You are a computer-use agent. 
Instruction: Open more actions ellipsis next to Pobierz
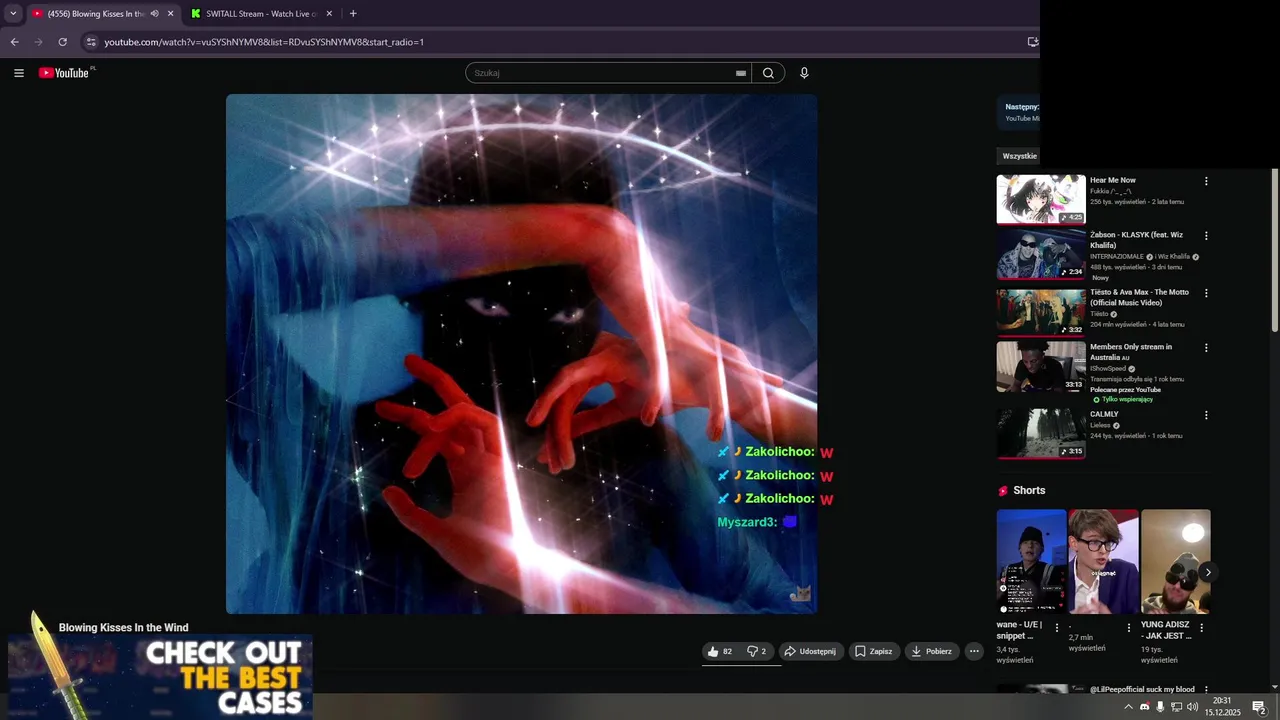click(974, 651)
